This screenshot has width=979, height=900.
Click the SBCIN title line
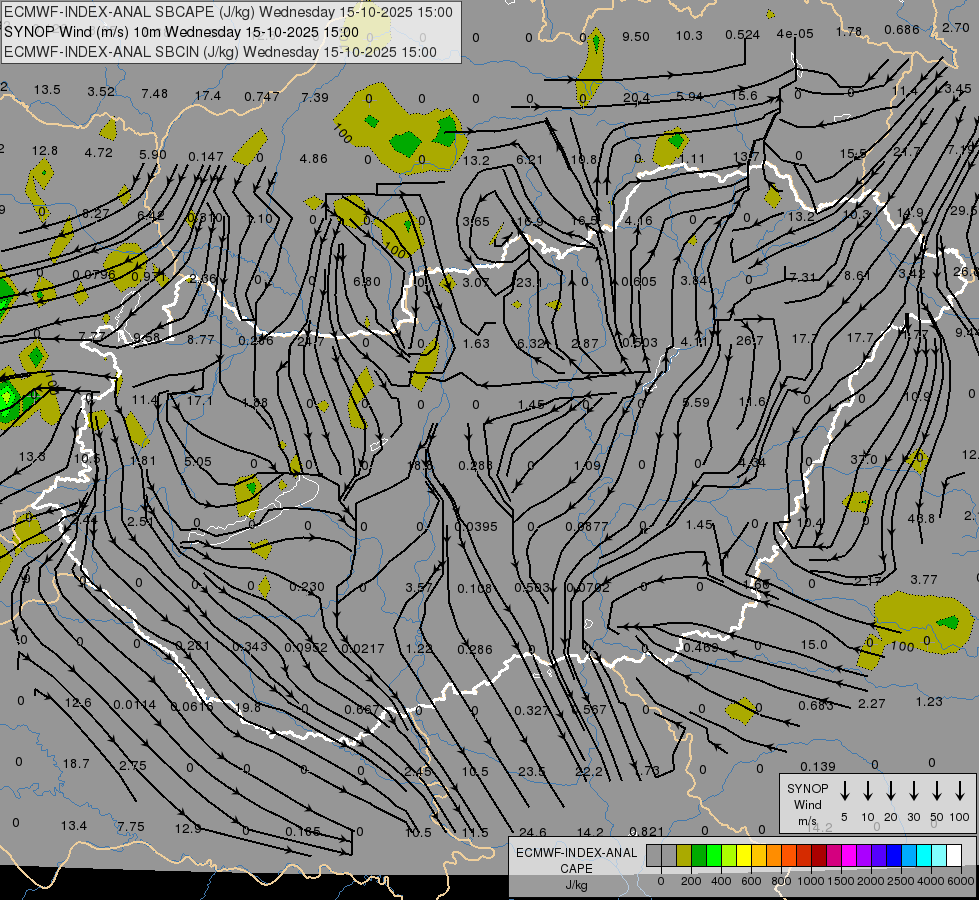pos(220,51)
